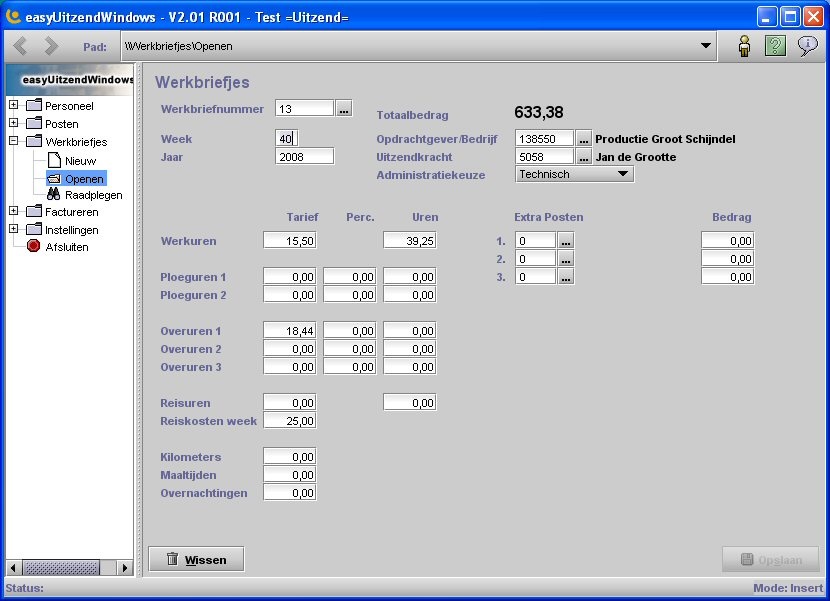This screenshot has height=601, width=830.
Task: Open lookup for Extra Posten 2
Action: (566, 258)
